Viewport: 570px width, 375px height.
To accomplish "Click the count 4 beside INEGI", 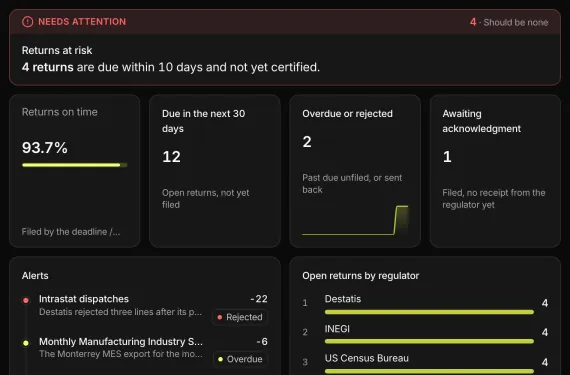I will click(x=545, y=332).
